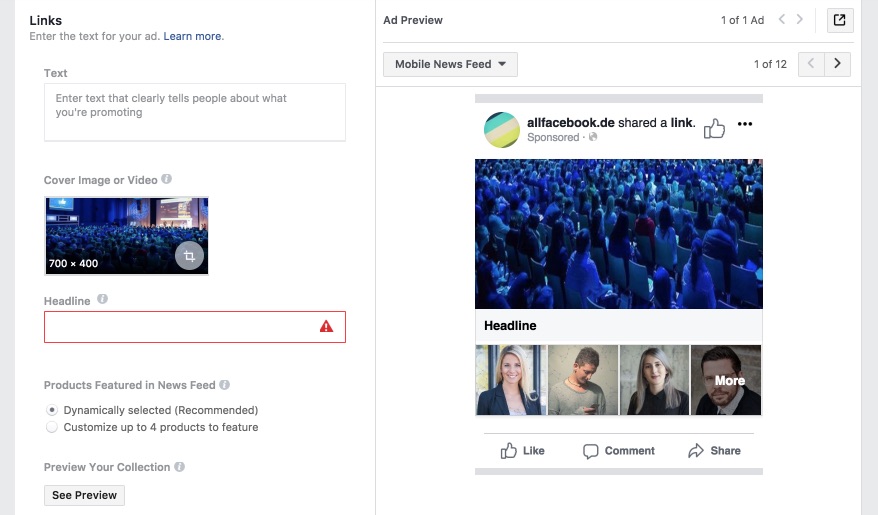Click the Headline info icon
Viewport: 878px width, 515px height.
pyautogui.click(x=102, y=299)
